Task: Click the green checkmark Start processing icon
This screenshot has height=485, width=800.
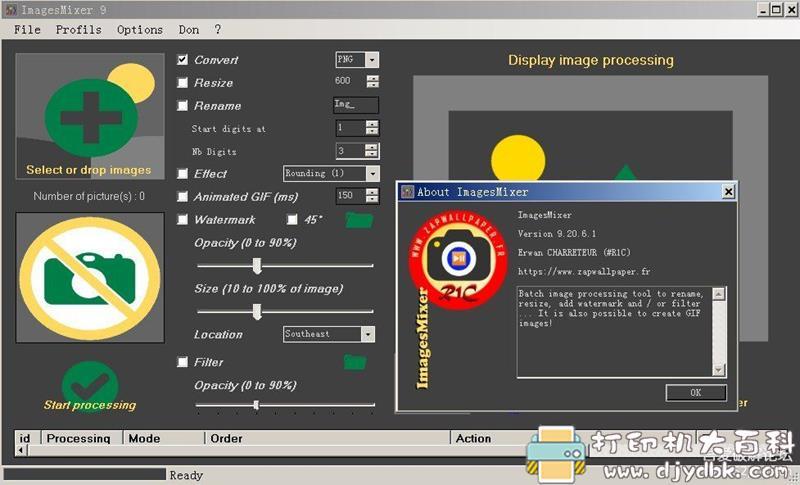Action: 90,384
